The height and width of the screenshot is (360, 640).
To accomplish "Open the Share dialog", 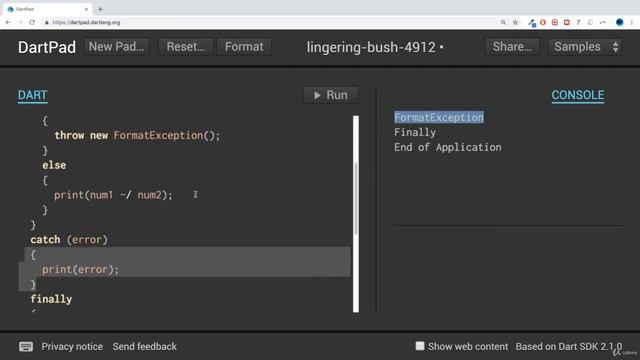I will coord(512,47).
